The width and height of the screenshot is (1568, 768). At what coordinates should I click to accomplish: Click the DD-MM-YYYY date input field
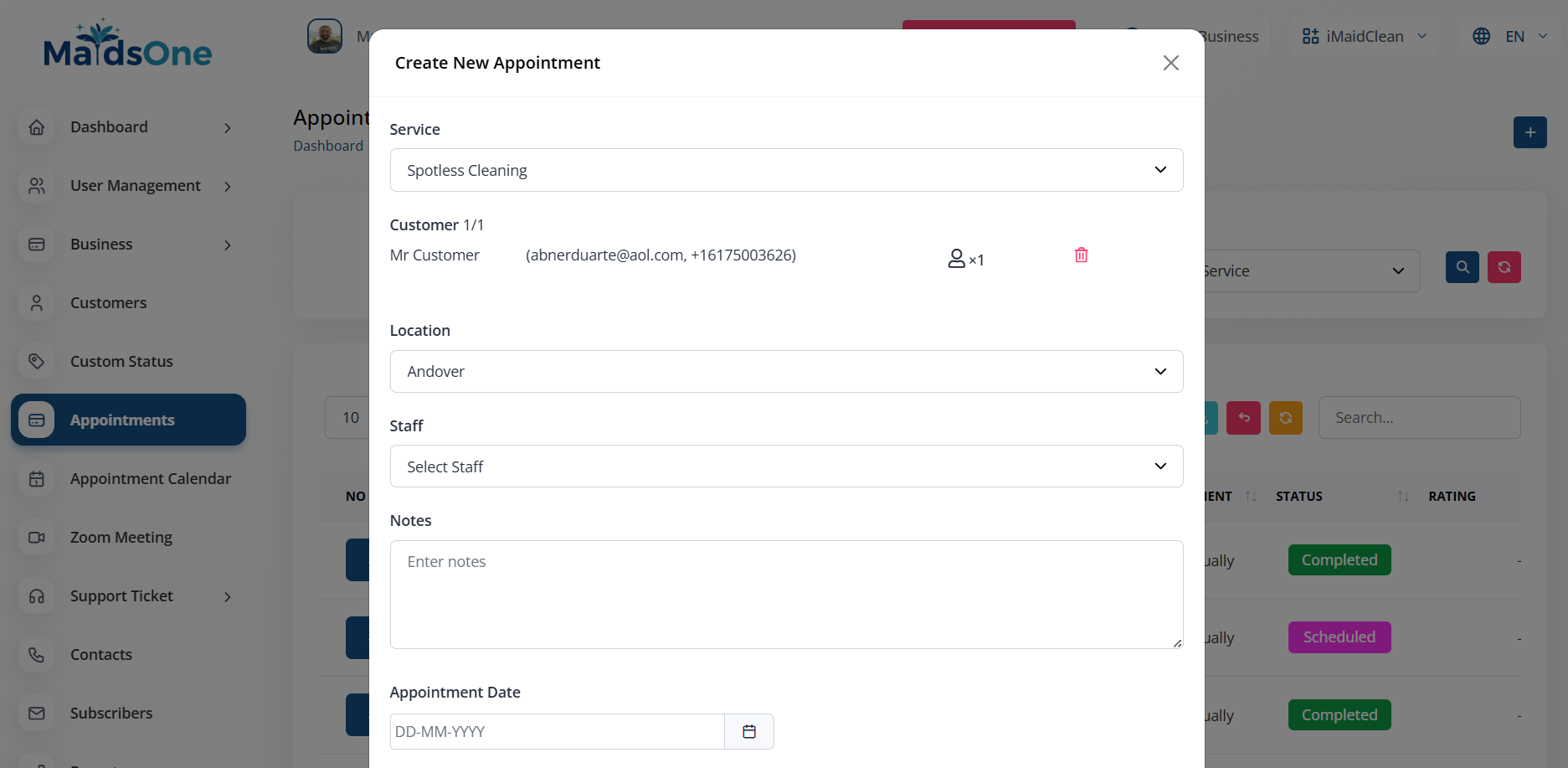557,731
